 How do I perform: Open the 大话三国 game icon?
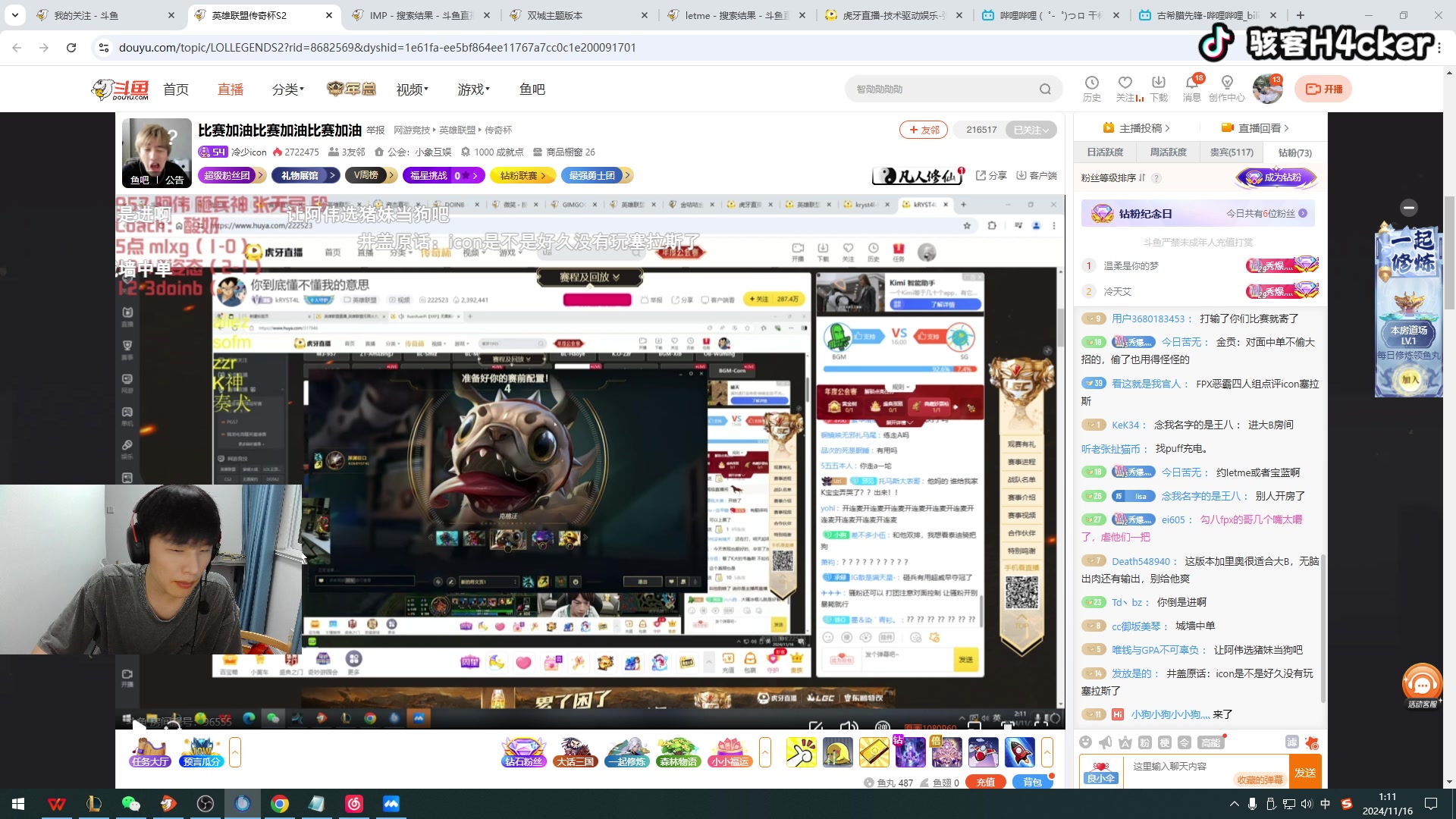coord(575,752)
